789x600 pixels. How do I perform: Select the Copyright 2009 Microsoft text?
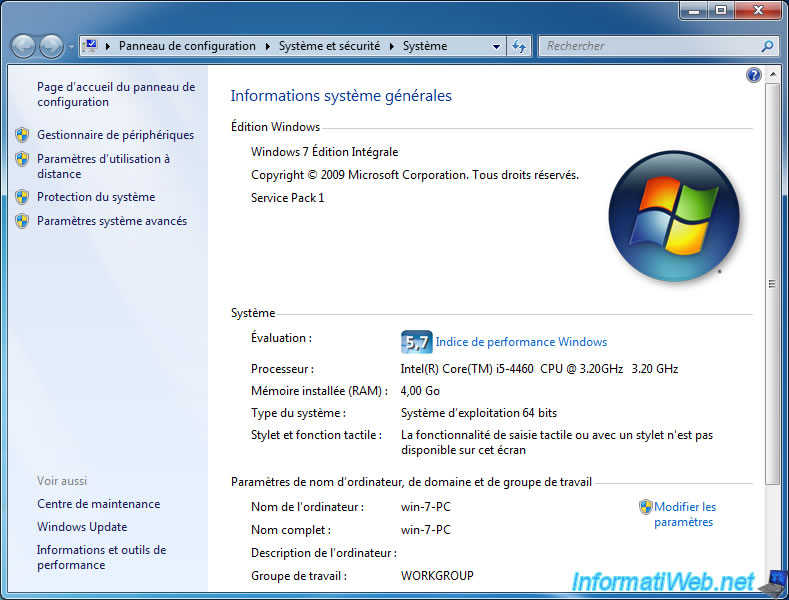point(415,175)
